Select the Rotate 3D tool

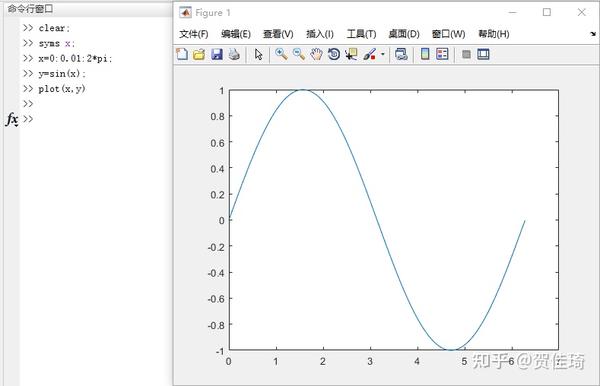(x=334, y=54)
